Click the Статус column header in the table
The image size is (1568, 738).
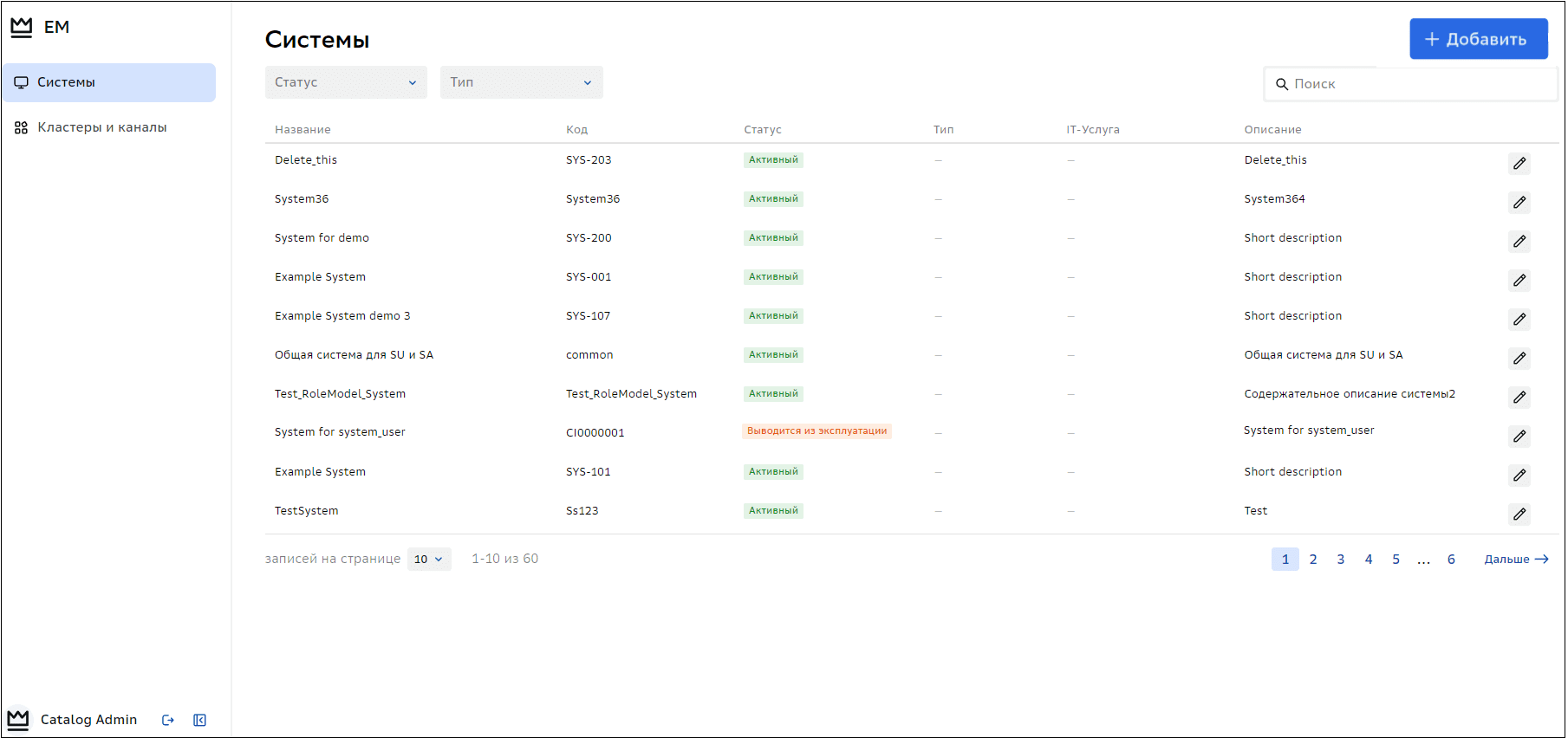pos(763,130)
